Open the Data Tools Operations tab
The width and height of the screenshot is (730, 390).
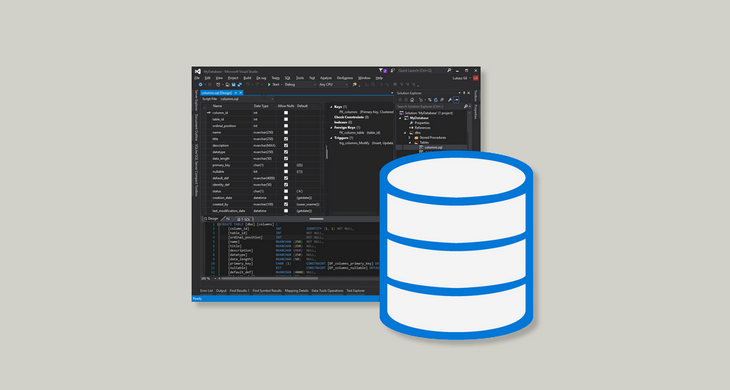pyautogui.click(x=327, y=291)
